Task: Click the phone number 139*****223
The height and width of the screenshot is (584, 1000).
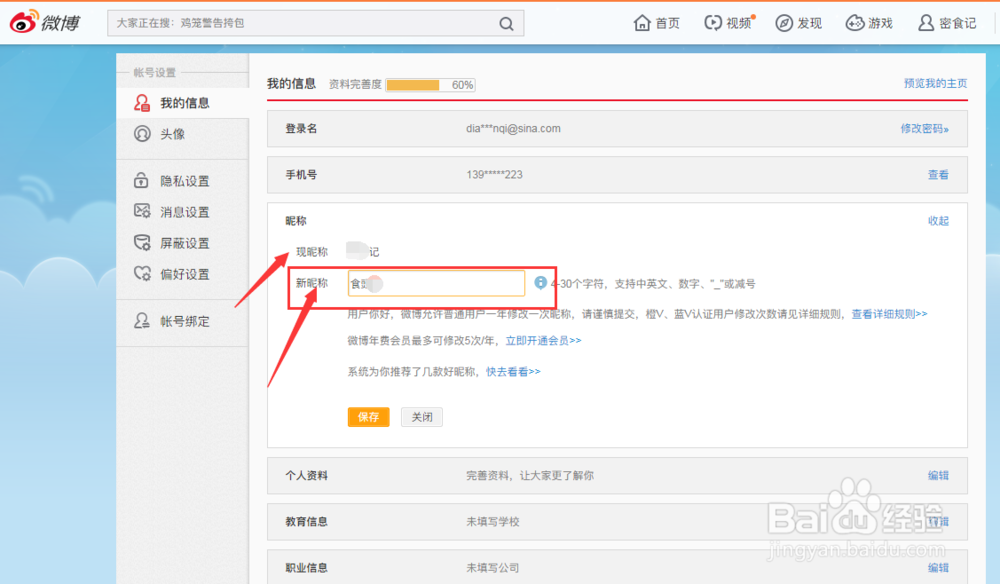Action: pyautogui.click(x=494, y=175)
